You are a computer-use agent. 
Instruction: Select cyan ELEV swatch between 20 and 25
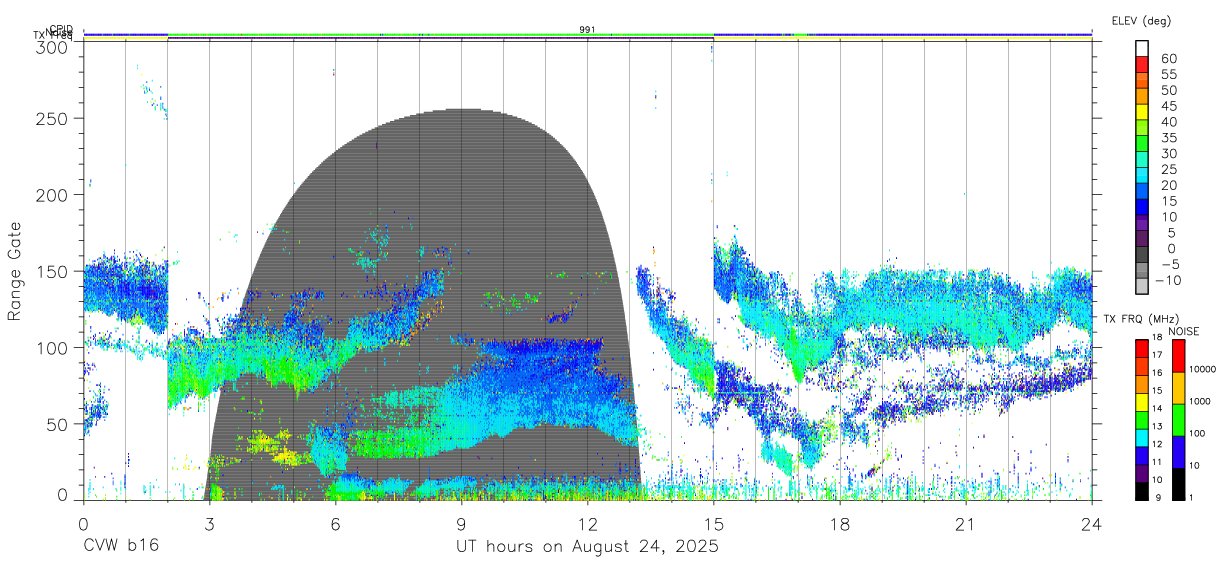point(1142,176)
